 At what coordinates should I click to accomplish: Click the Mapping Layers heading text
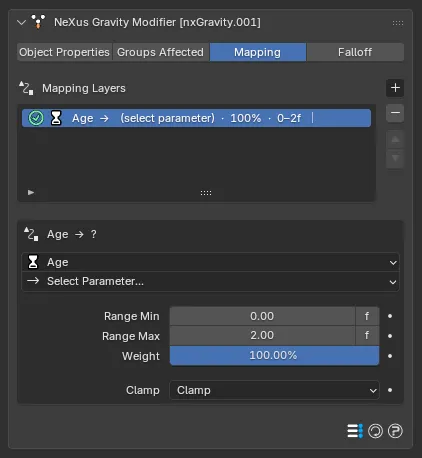pos(84,88)
